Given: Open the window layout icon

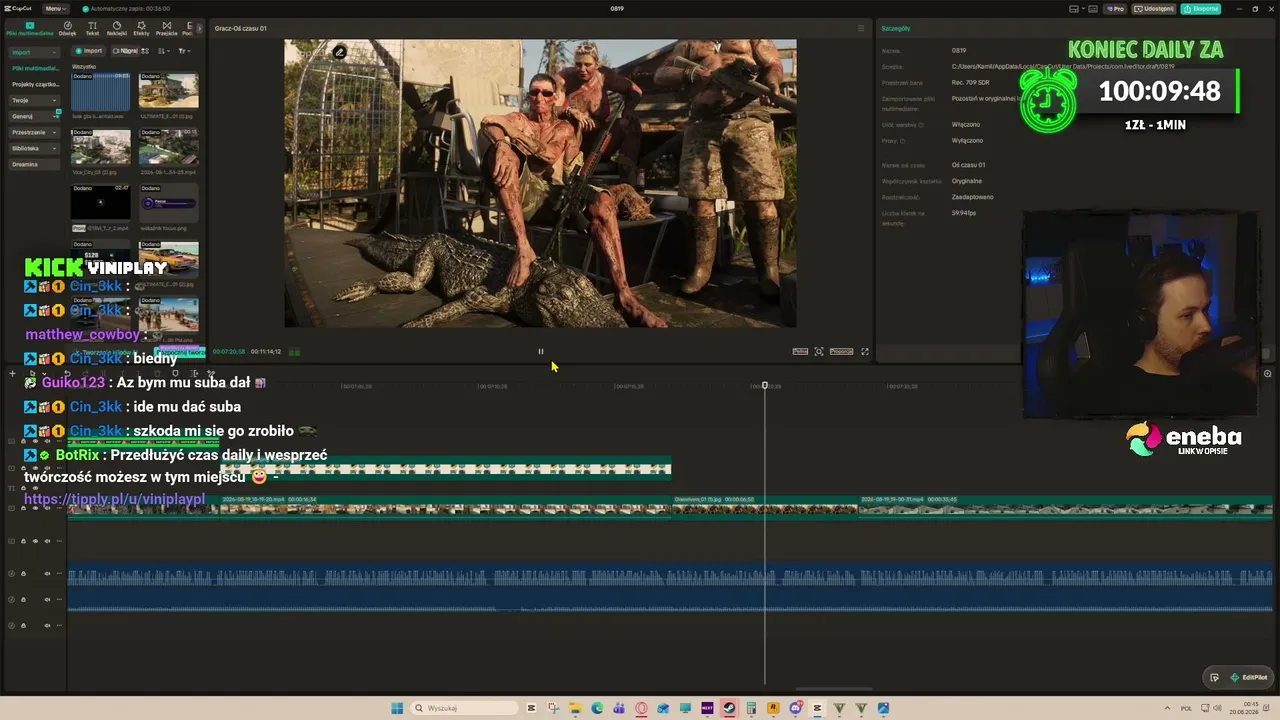Looking at the screenshot, I should (1075, 9).
